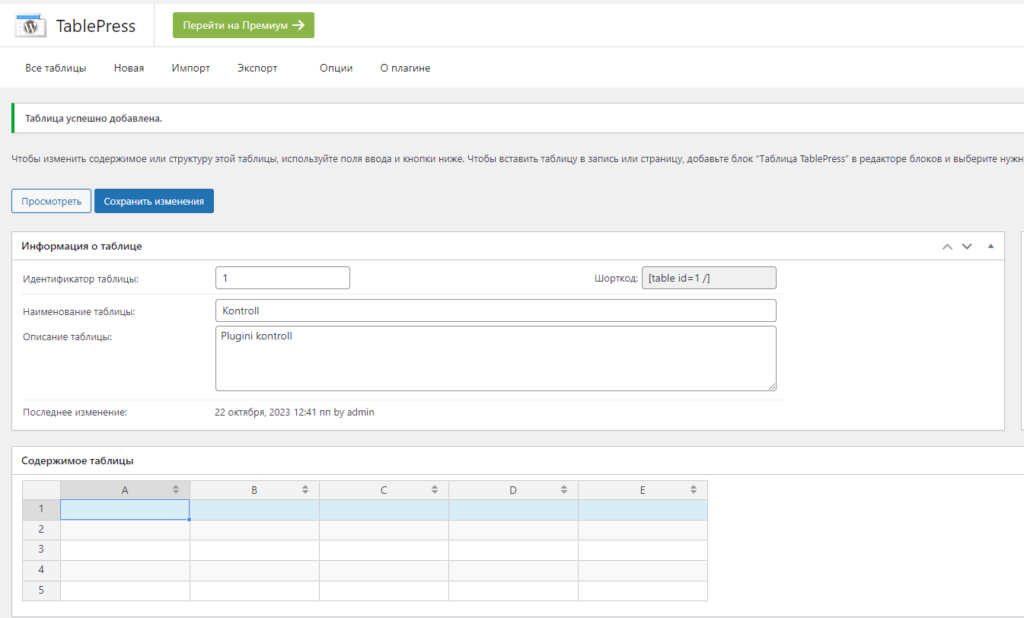Viewport: 1024px width, 618px height.
Task: Open the Опции tab
Action: 336,68
